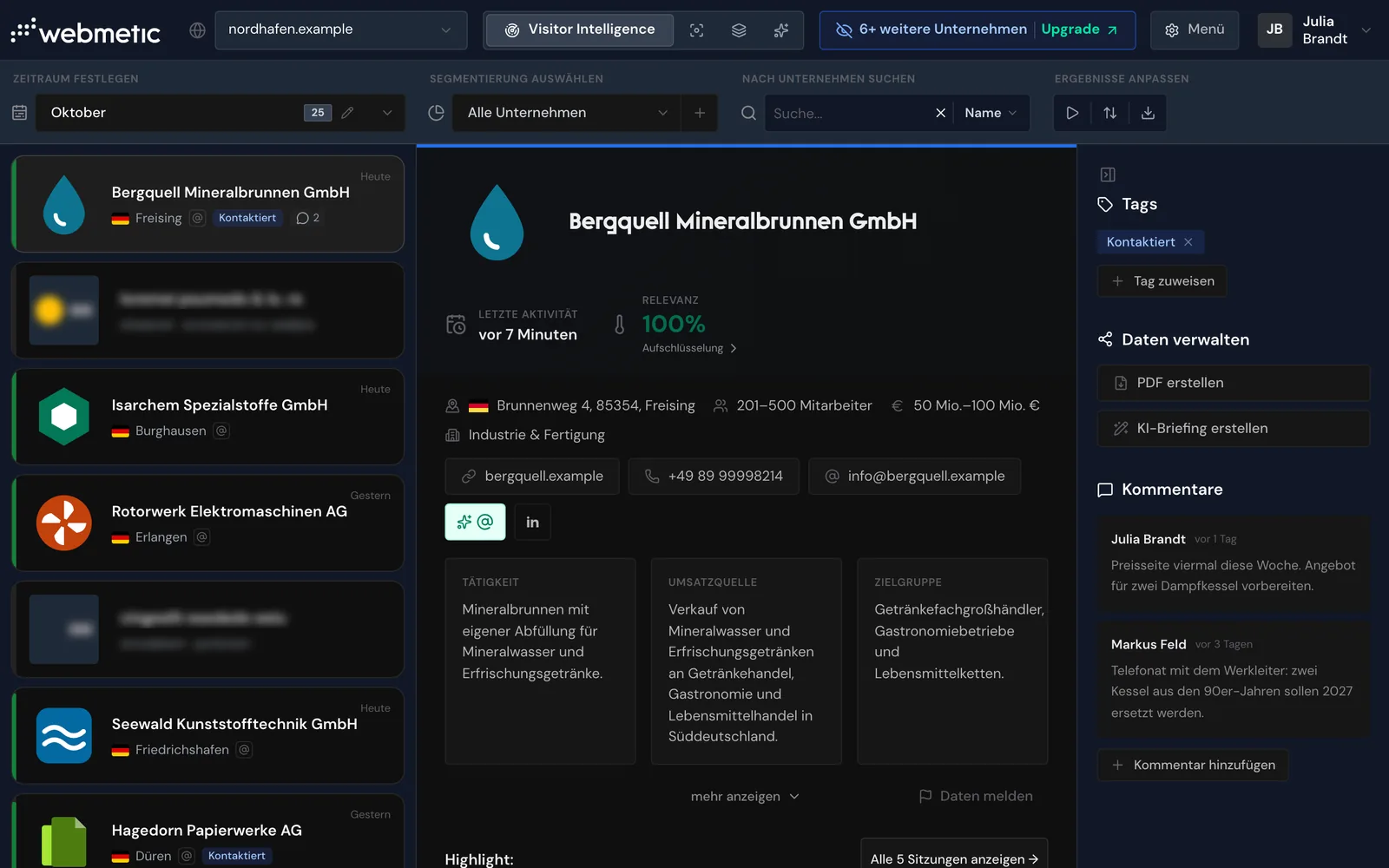Clear the search with the X icon
The height and width of the screenshot is (868, 1389).
pyautogui.click(x=940, y=113)
